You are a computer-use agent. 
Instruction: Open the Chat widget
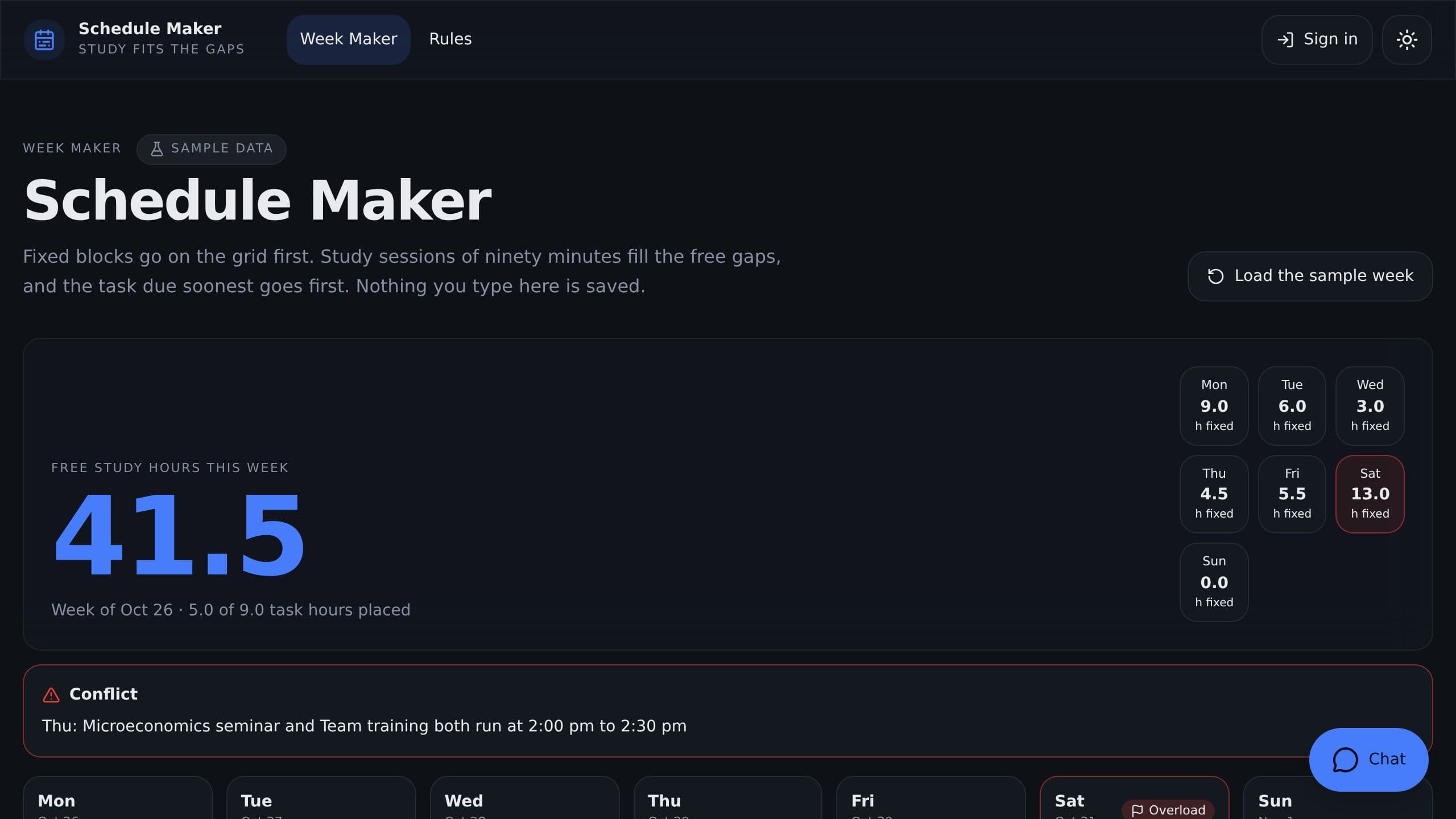tap(1368, 760)
